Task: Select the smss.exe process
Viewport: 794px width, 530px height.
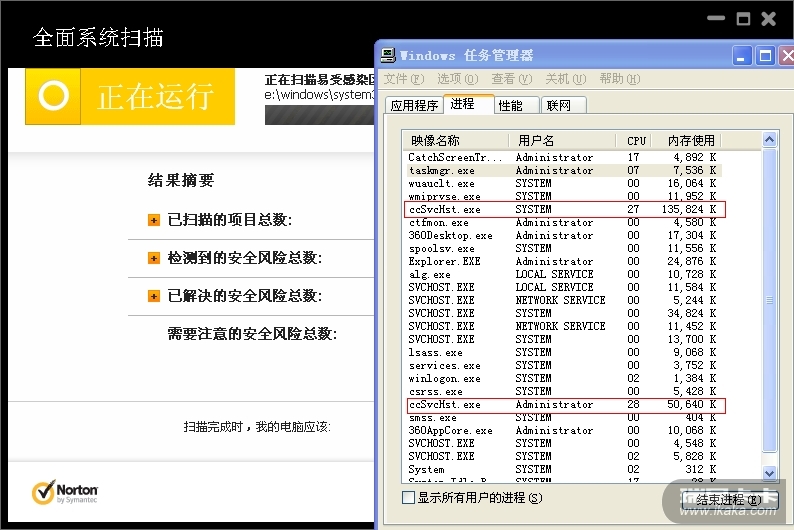Action: [563, 418]
